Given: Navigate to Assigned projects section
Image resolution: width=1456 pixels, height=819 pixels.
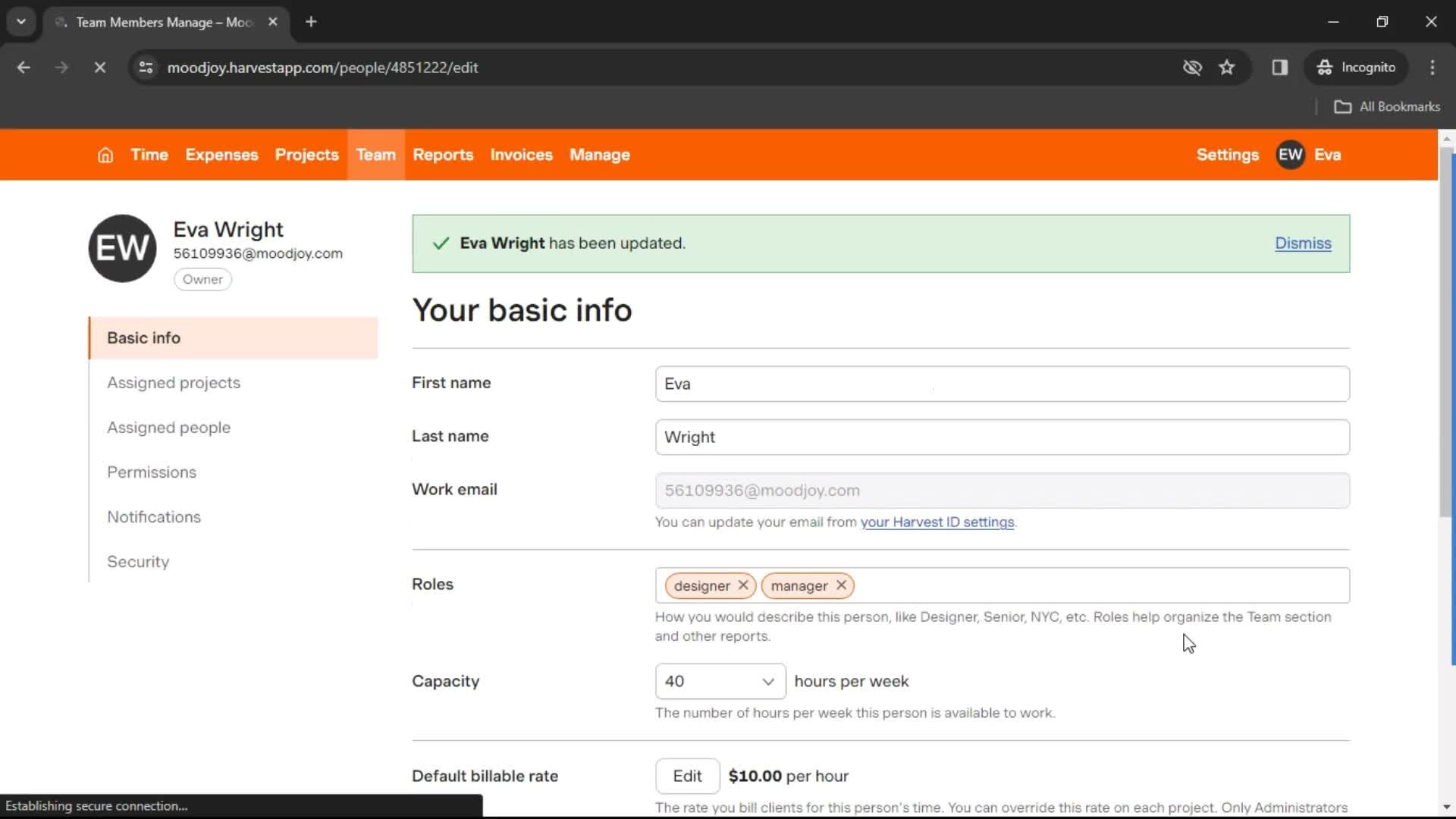Looking at the screenshot, I should pyautogui.click(x=174, y=382).
